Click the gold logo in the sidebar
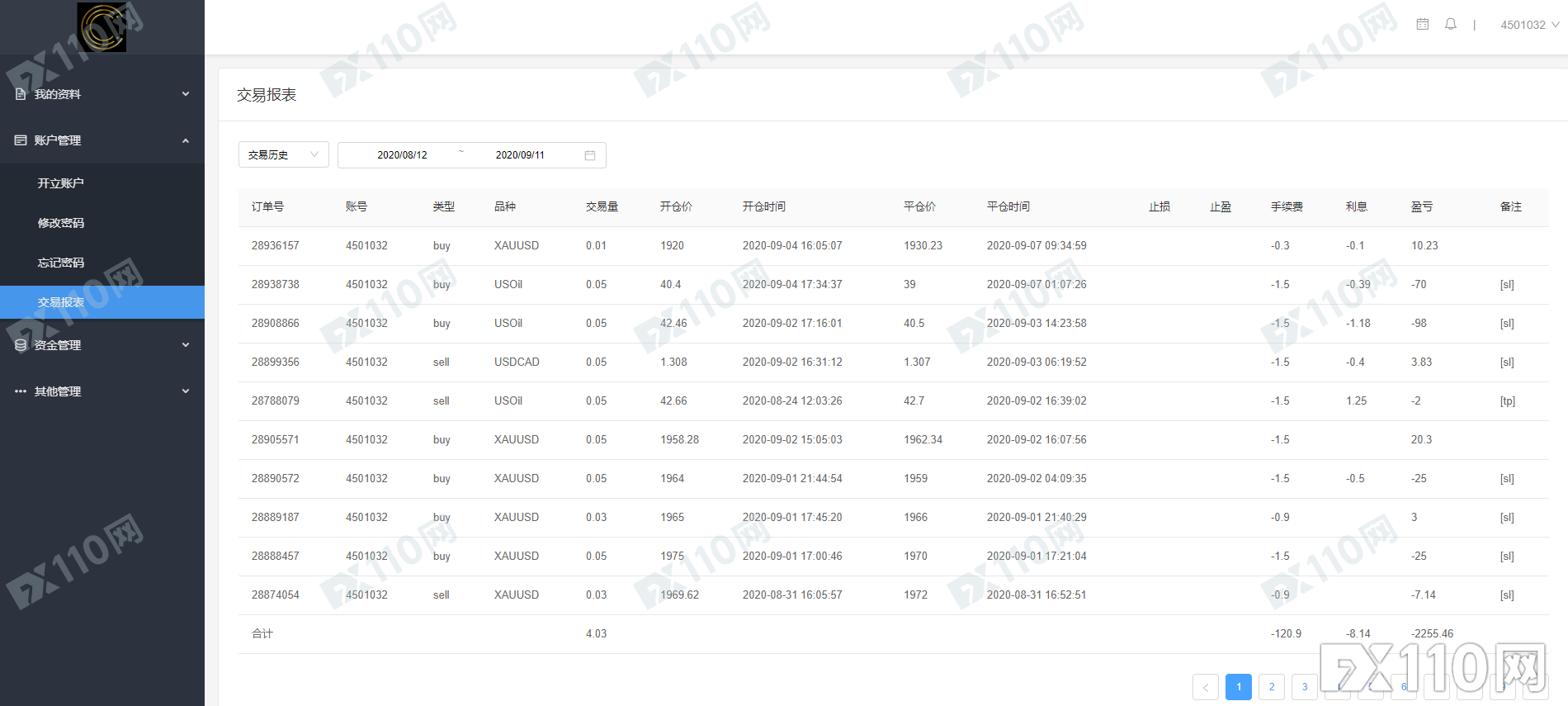This screenshot has height=706, width=1568. [x=102, y=26]
